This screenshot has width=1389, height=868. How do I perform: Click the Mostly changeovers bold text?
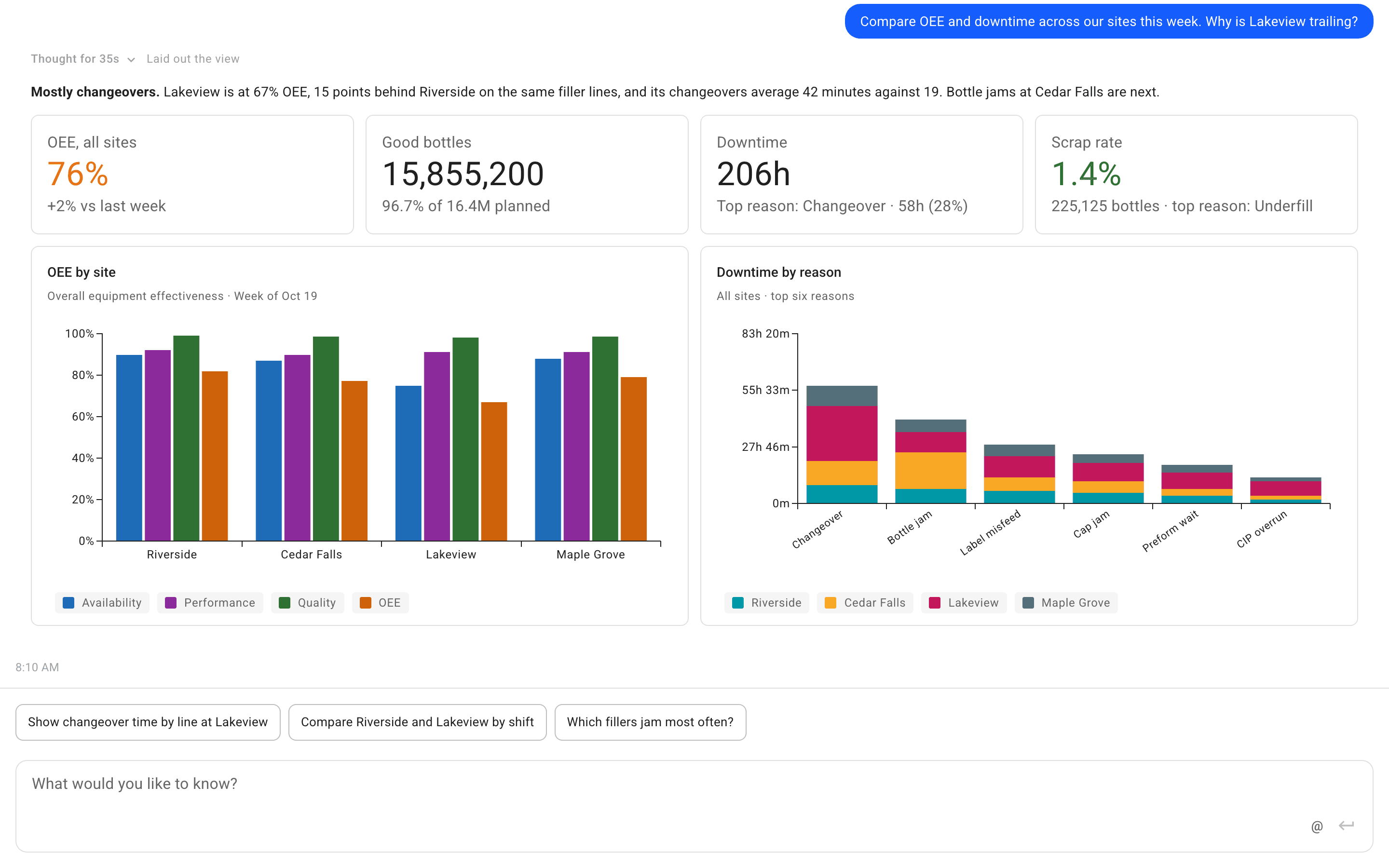tap(95, 92)
